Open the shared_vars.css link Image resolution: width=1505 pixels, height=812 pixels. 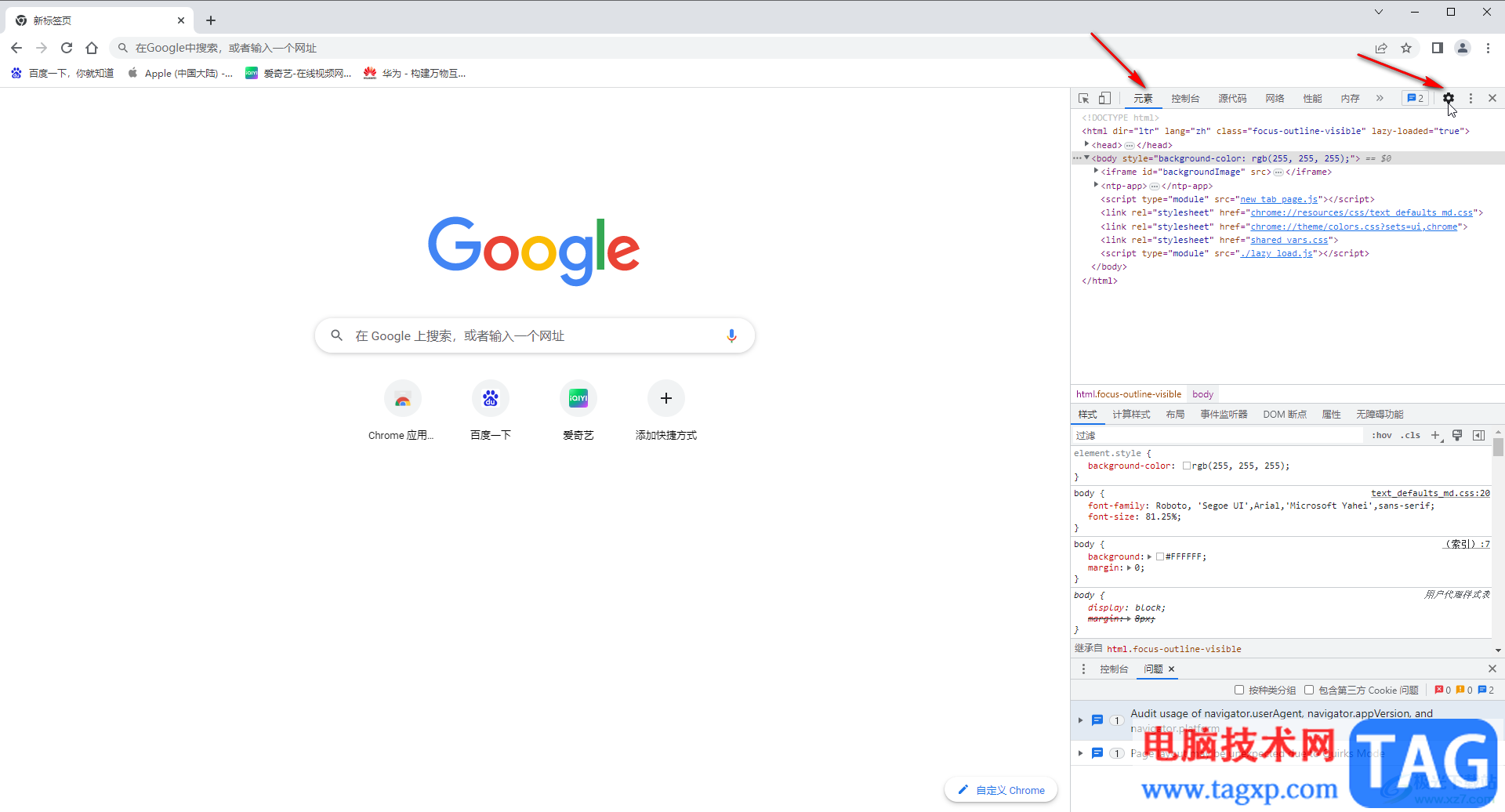coord(1289,241)
